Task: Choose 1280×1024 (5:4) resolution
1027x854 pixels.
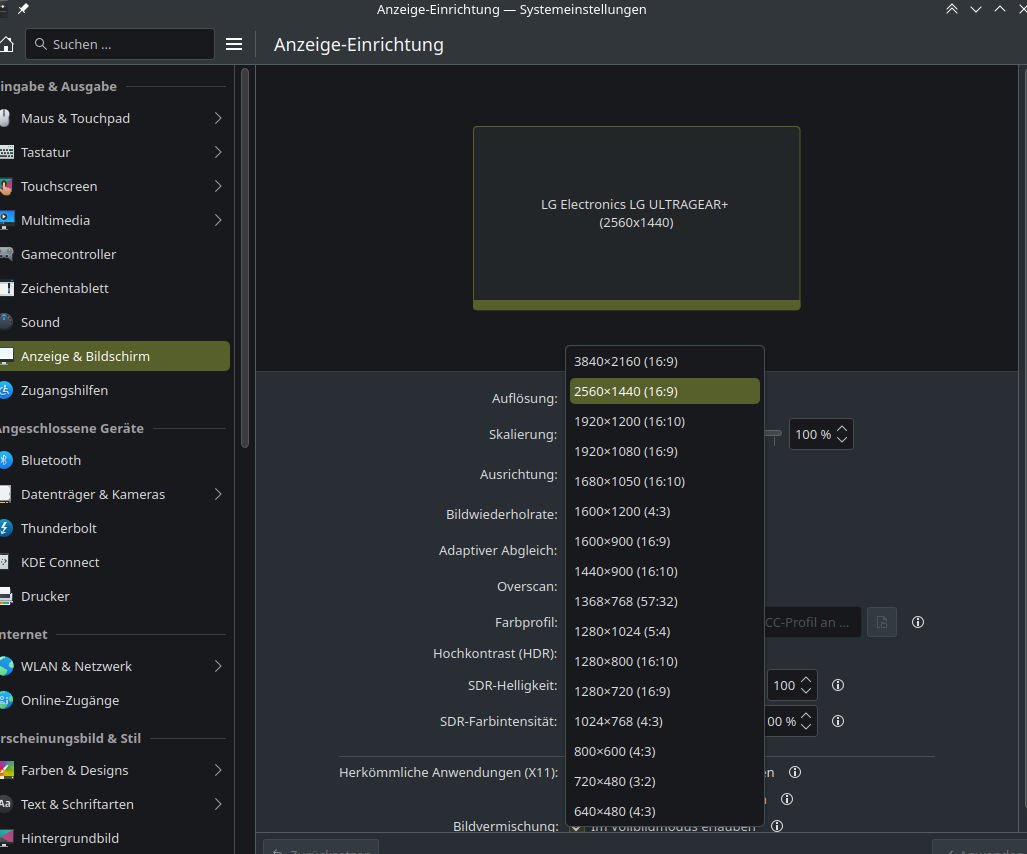Action: [x=664, y=631]
